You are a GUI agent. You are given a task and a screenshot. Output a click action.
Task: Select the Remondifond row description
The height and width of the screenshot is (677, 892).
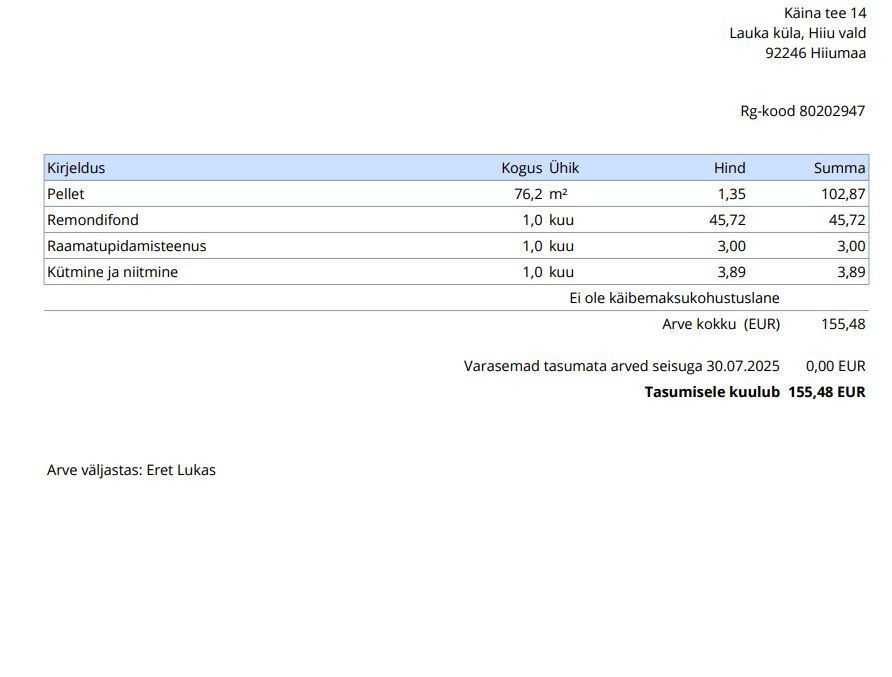93,220
